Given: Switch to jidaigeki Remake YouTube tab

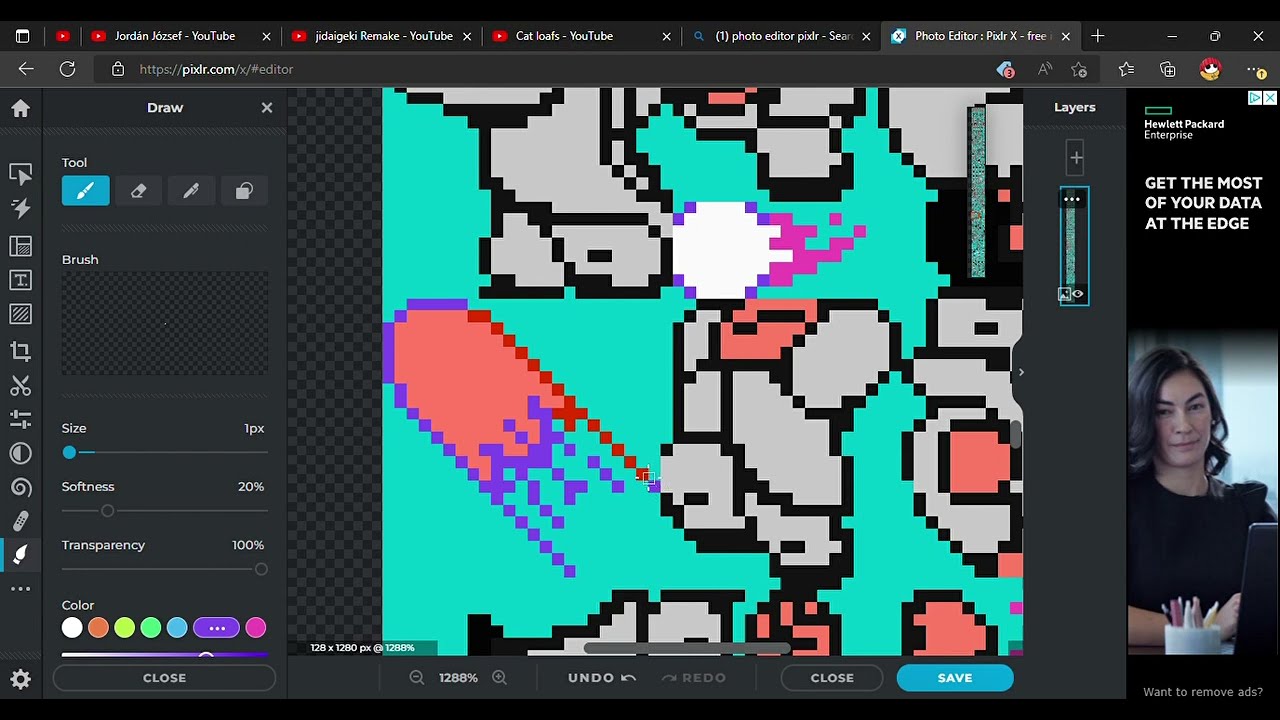Looking at the screenshot, I should pos(382,36).
